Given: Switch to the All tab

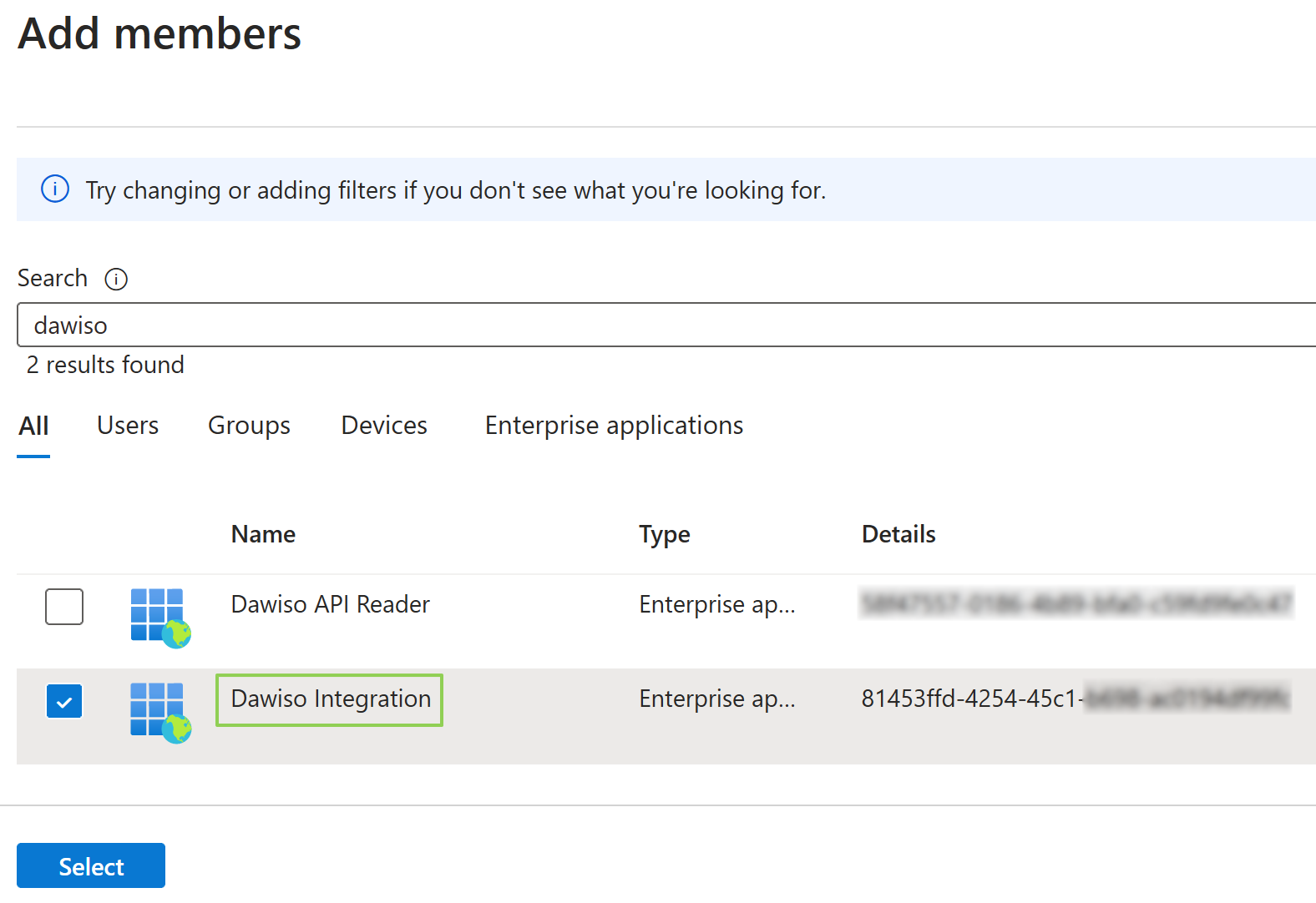Looking at the screenshot, I should (33, 426).
